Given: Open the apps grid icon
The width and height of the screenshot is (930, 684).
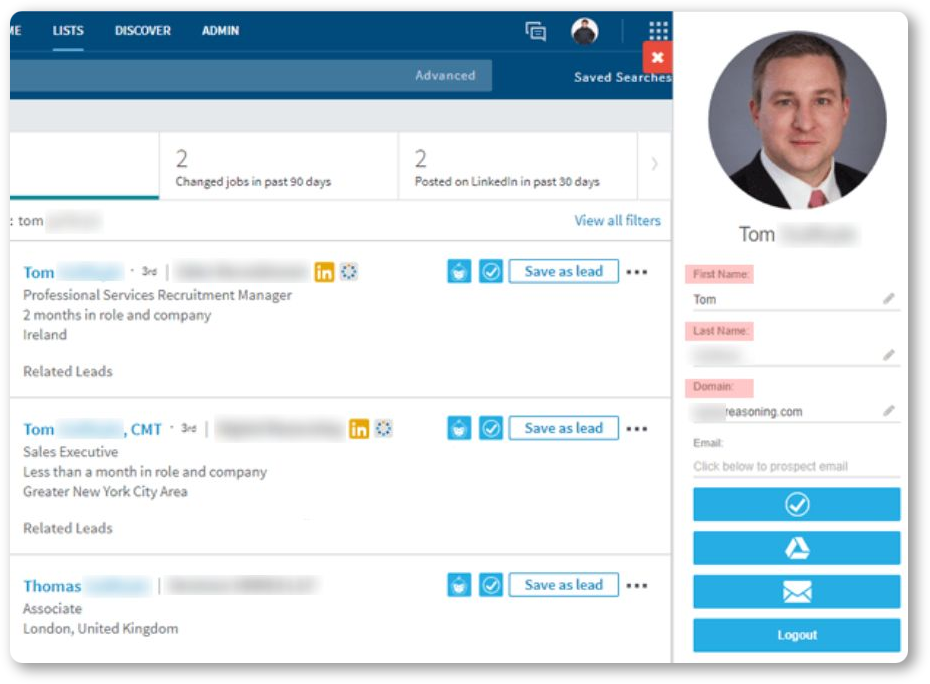Looking at the screenshot, I should click(x=658, y=30).
